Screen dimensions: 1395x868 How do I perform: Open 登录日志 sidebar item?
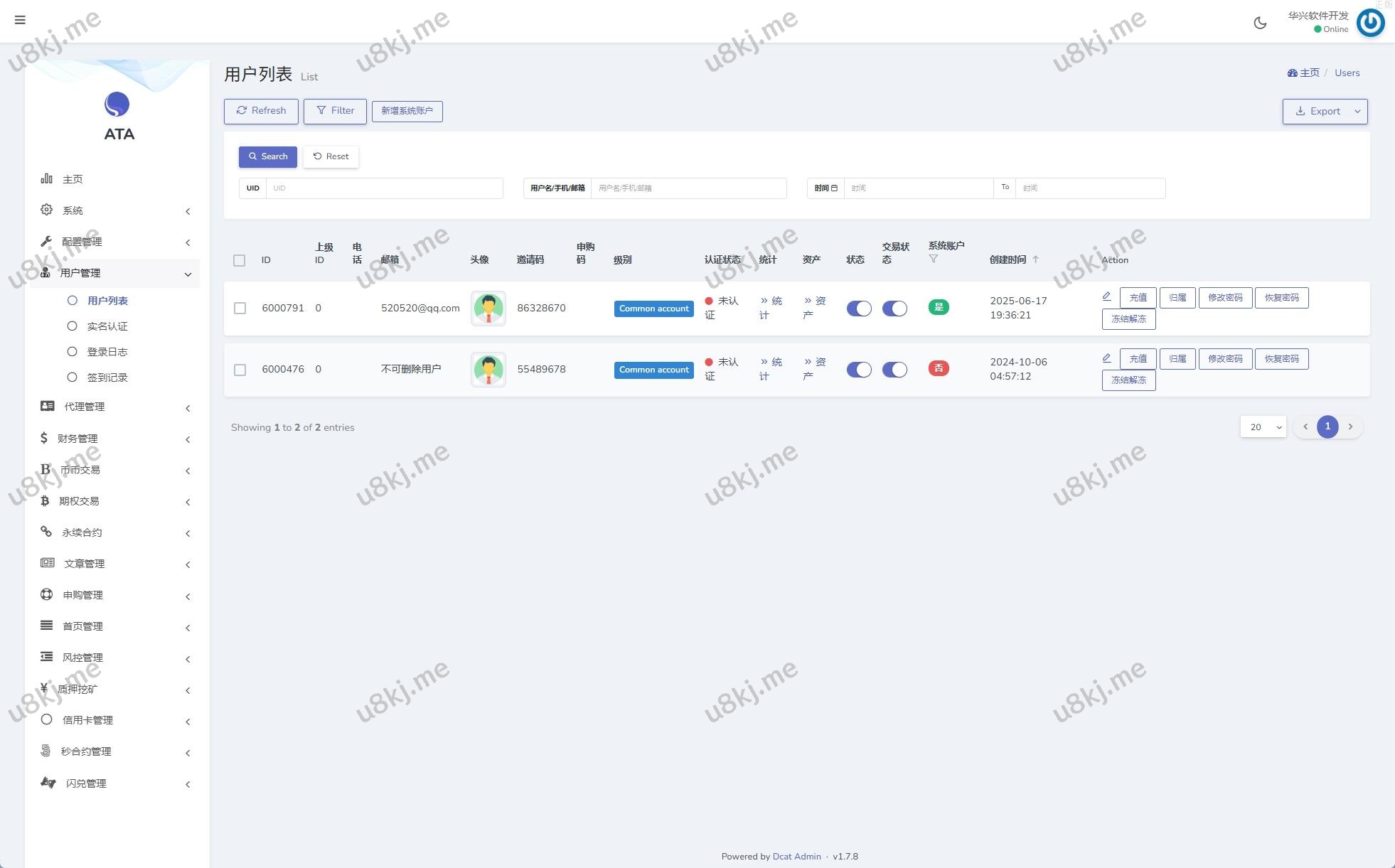[x=107, y=352]
